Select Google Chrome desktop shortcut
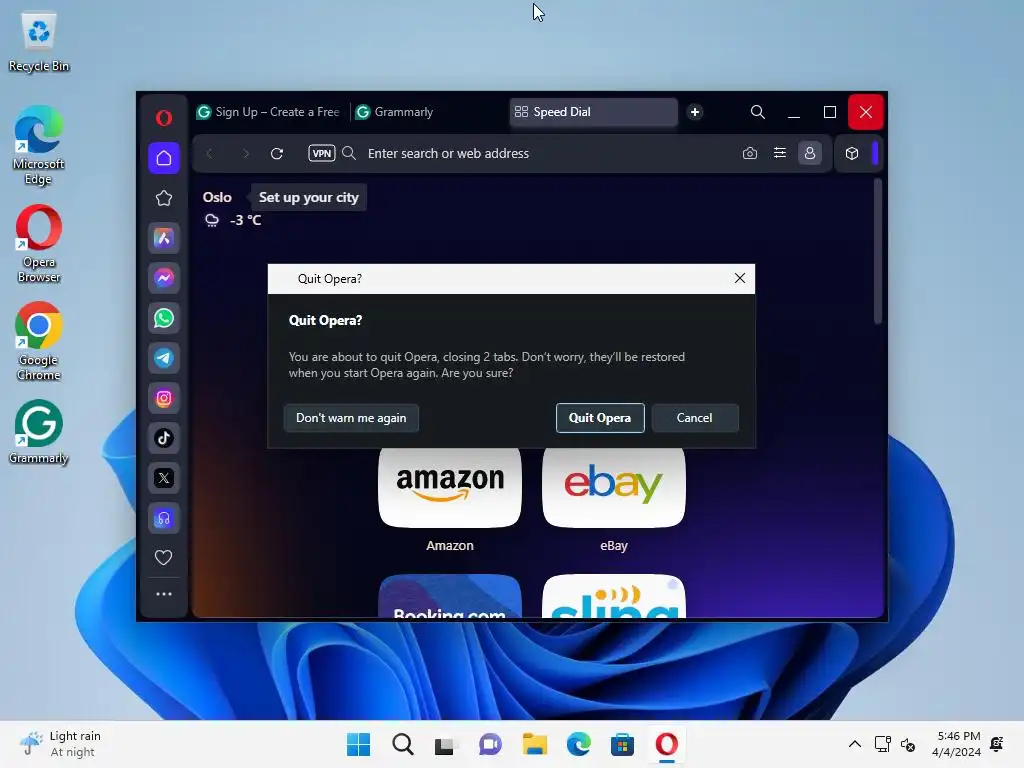The image size is (1024, 768). [39, 342]
